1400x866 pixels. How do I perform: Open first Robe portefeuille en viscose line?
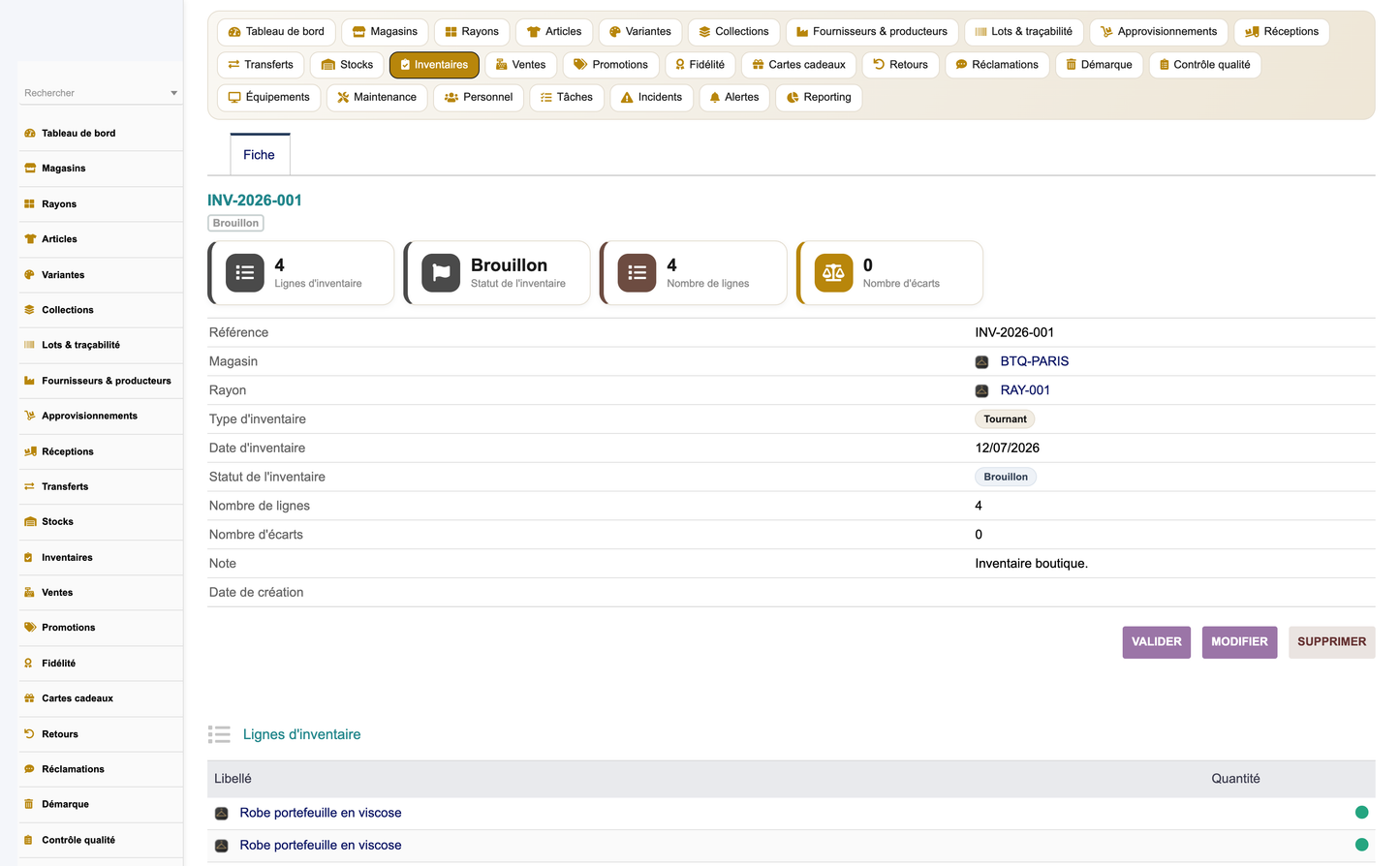tap(321, 813)
